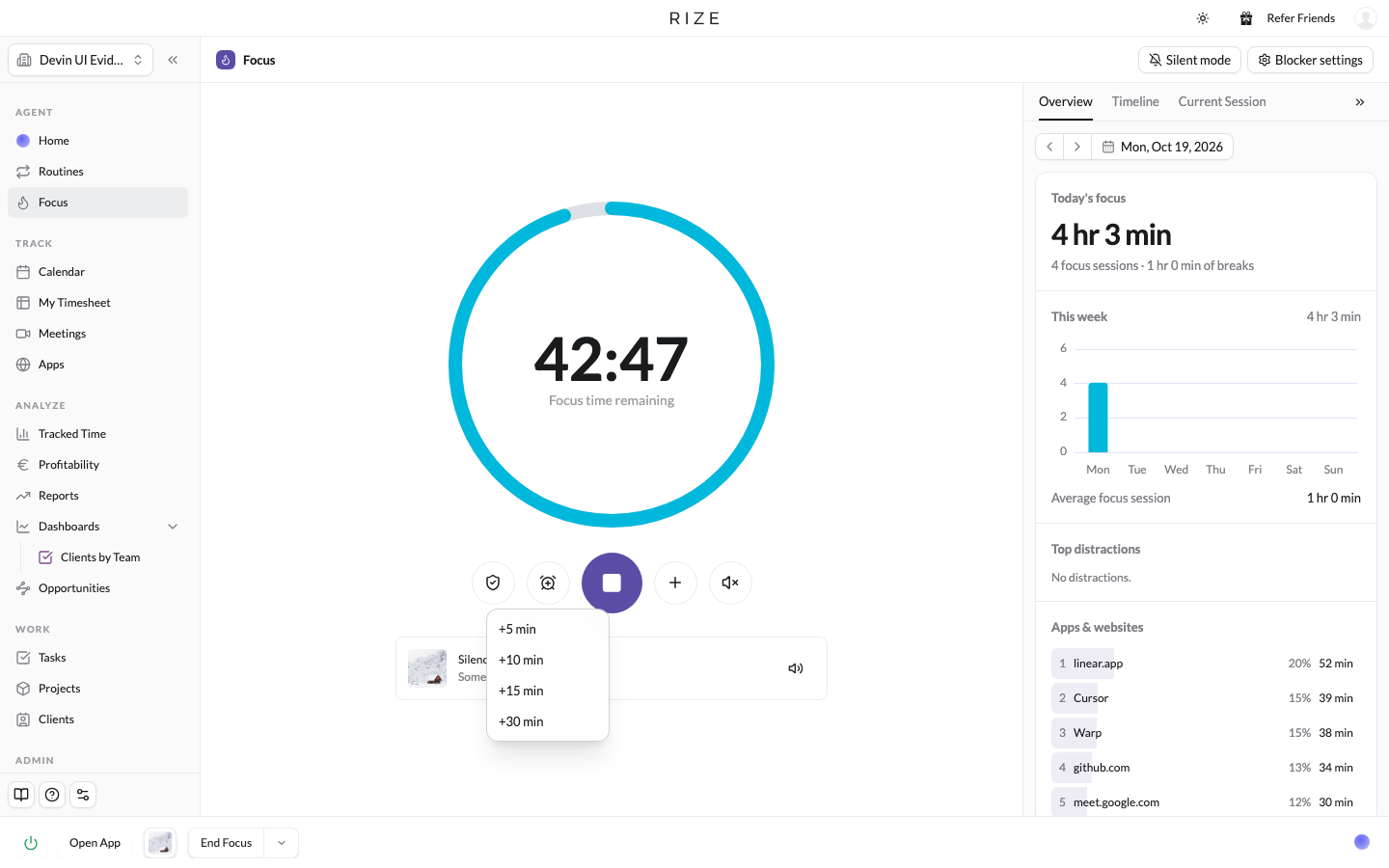
Task: Click the purple orb in the bottom-right corner
Action: [x=1362, y=842]
